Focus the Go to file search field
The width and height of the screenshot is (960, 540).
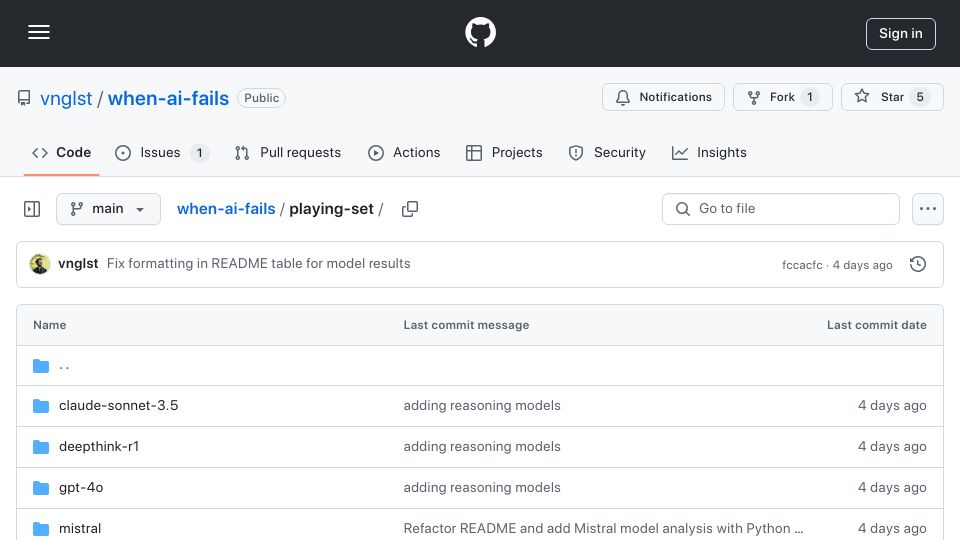pyautogui.click(x=781, y=209)
